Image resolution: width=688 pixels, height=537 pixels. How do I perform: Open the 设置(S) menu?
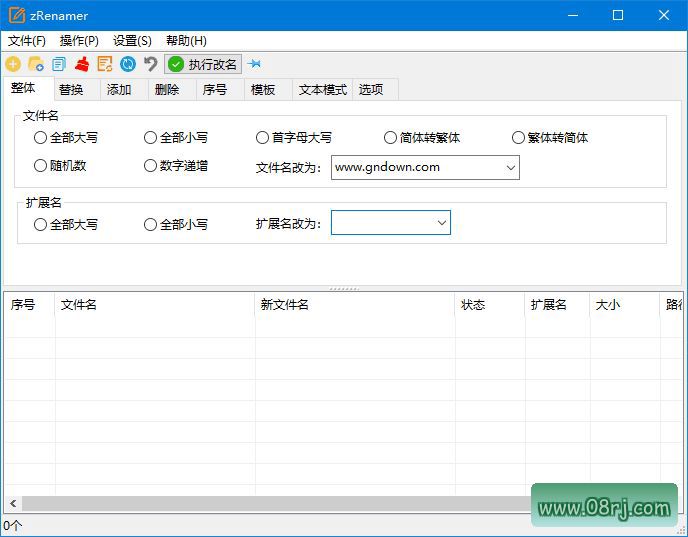132,41
